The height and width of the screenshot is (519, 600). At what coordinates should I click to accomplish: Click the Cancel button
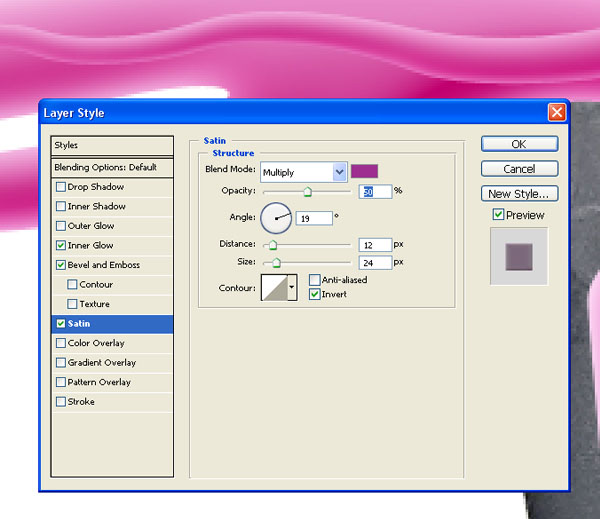tap(519, 169)
